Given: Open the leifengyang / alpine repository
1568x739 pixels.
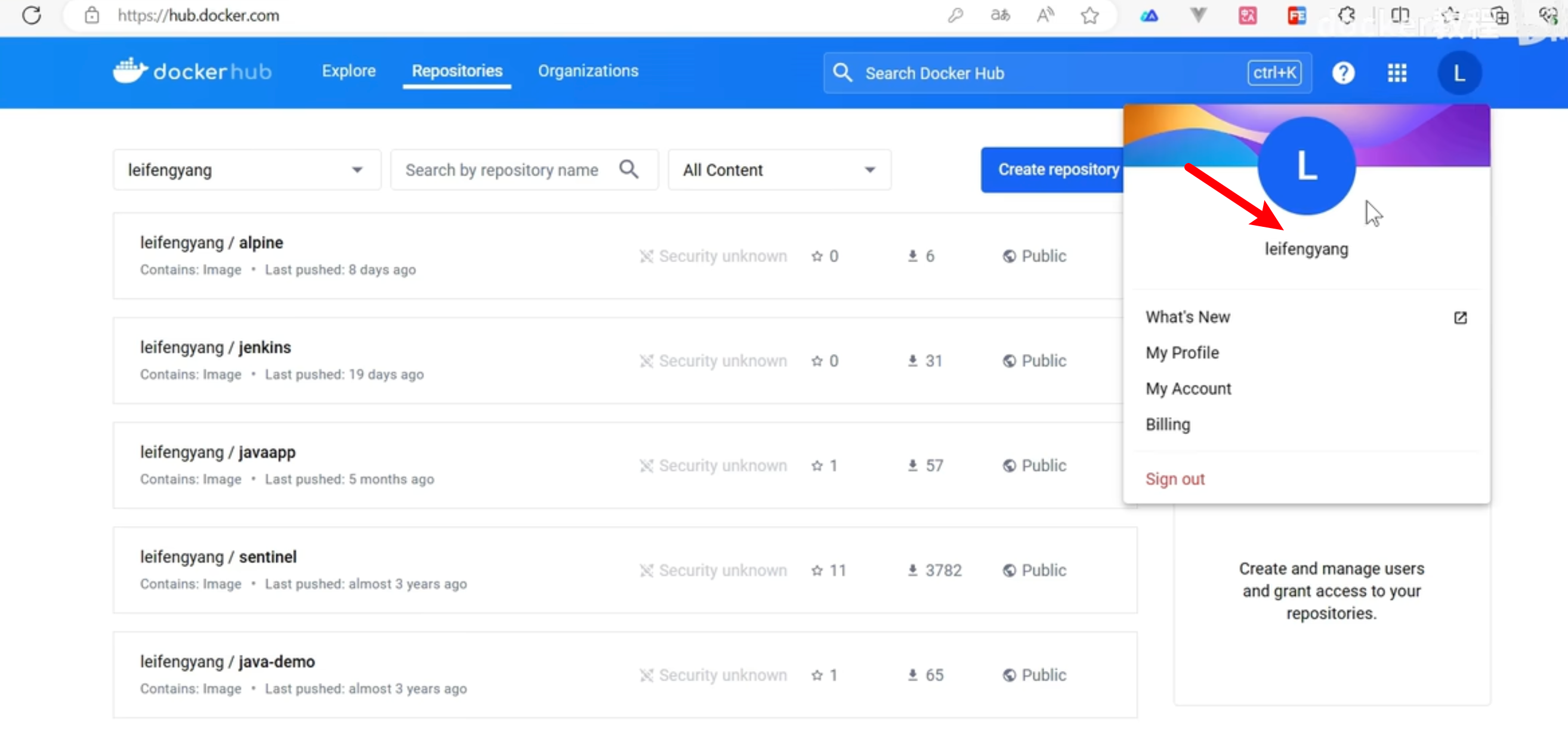Looking at the screenshot, I should (211, 243).
